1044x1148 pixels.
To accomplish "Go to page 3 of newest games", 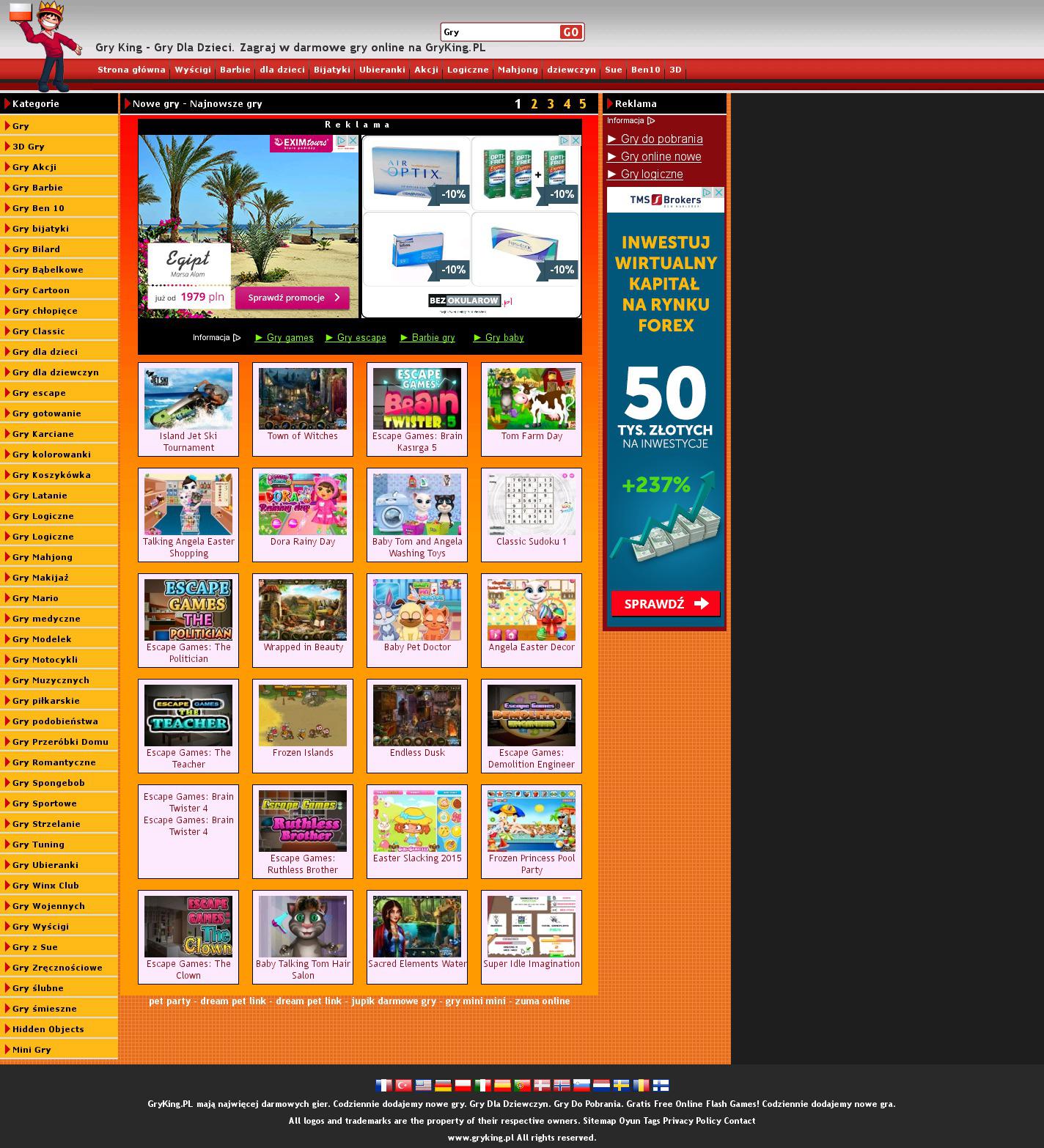I will pos(551,104).
